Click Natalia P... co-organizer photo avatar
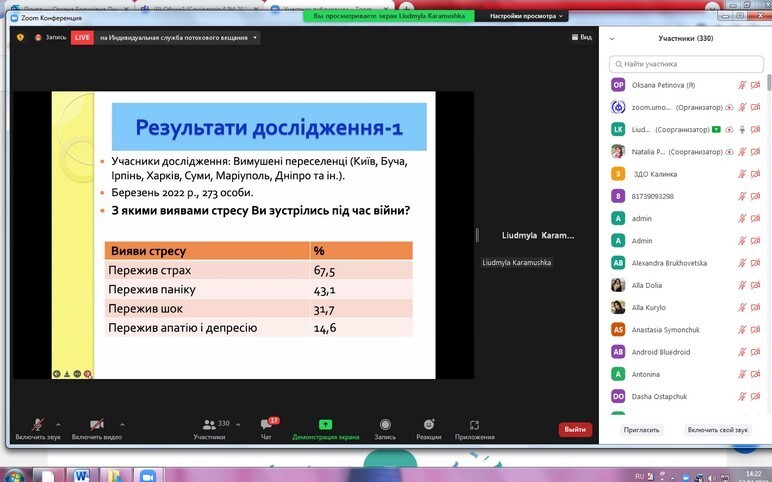This screenshot has height=482, width=772. click(x=618, y=152)
